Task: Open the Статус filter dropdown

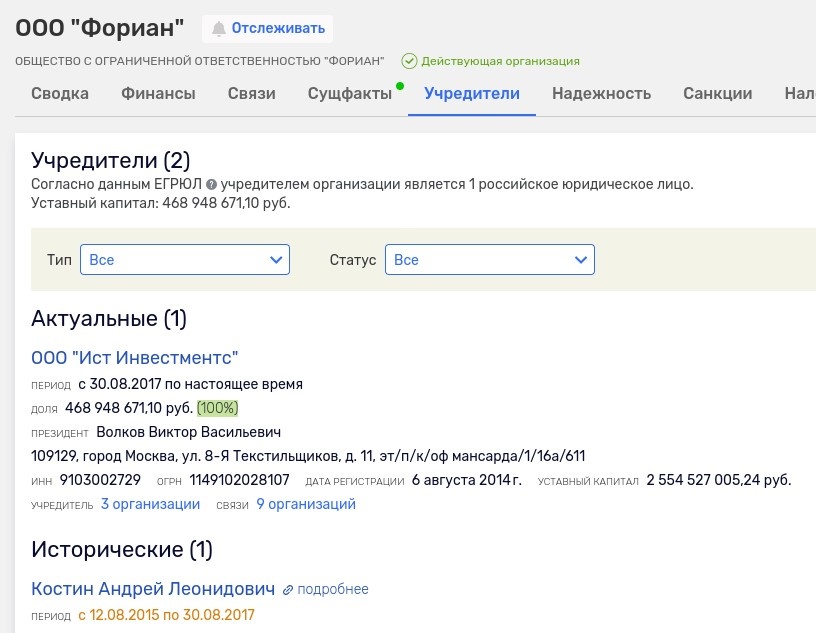Action: click(490, 259)
